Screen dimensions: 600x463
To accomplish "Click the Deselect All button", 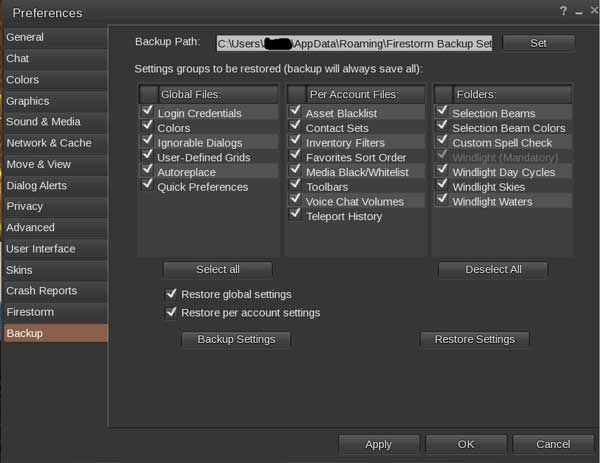I will pyautogui.click(x=493, y=269).
